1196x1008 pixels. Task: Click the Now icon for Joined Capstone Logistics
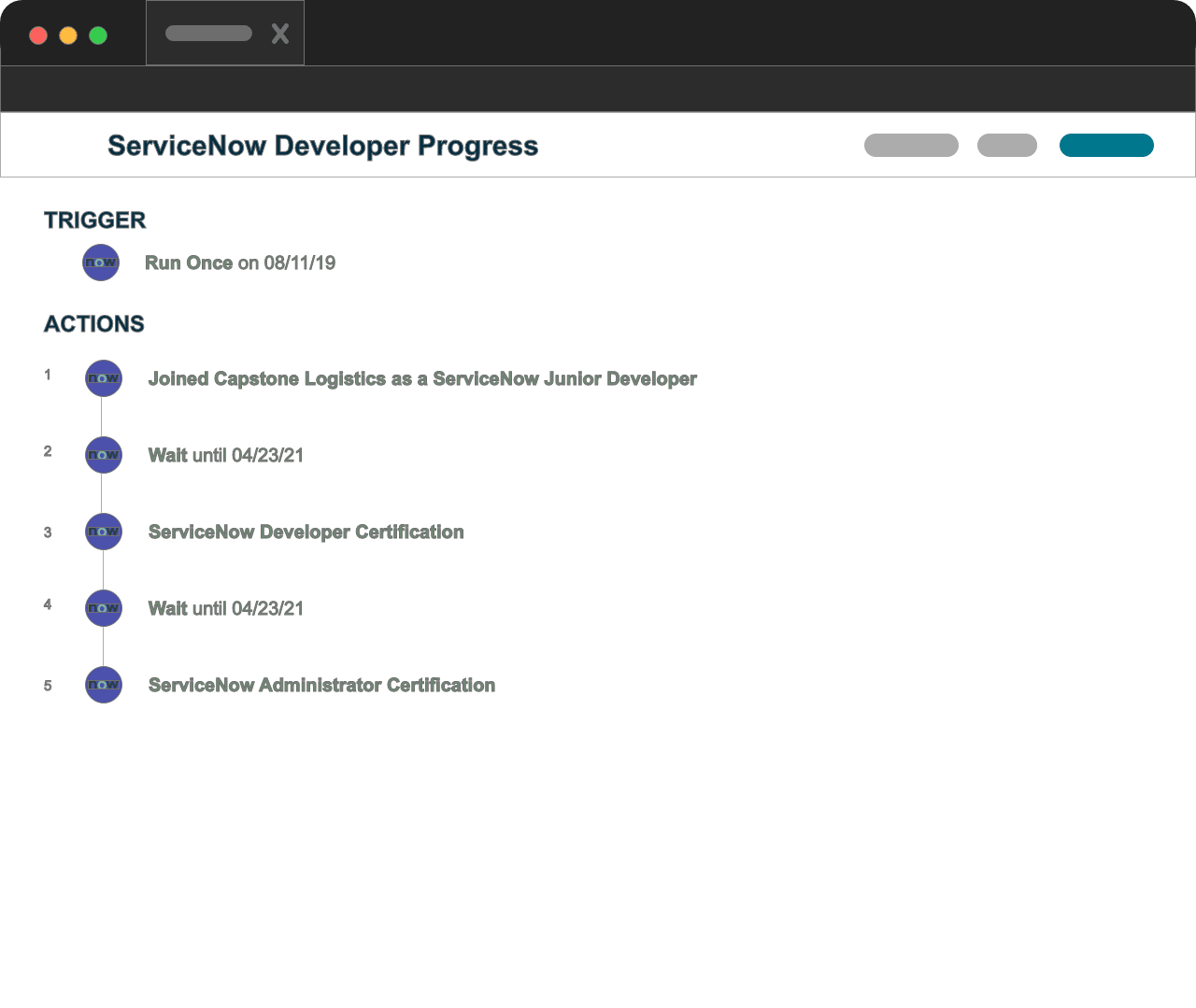(103, 378)
